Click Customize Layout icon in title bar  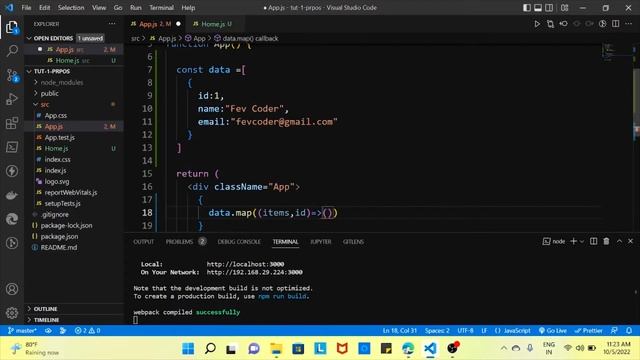coord(564,8)
